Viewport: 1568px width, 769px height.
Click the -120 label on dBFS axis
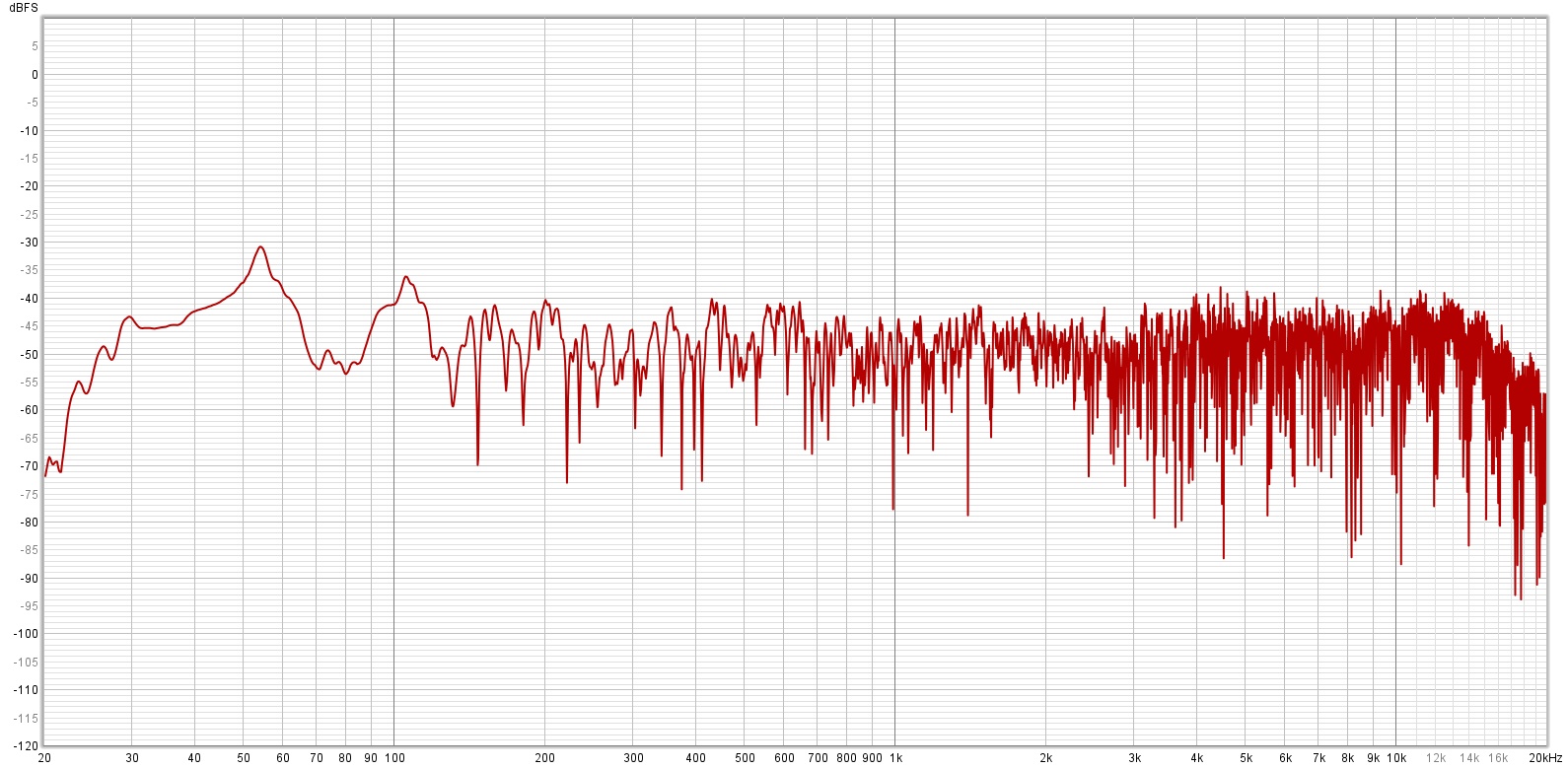(x=26, y=746)
